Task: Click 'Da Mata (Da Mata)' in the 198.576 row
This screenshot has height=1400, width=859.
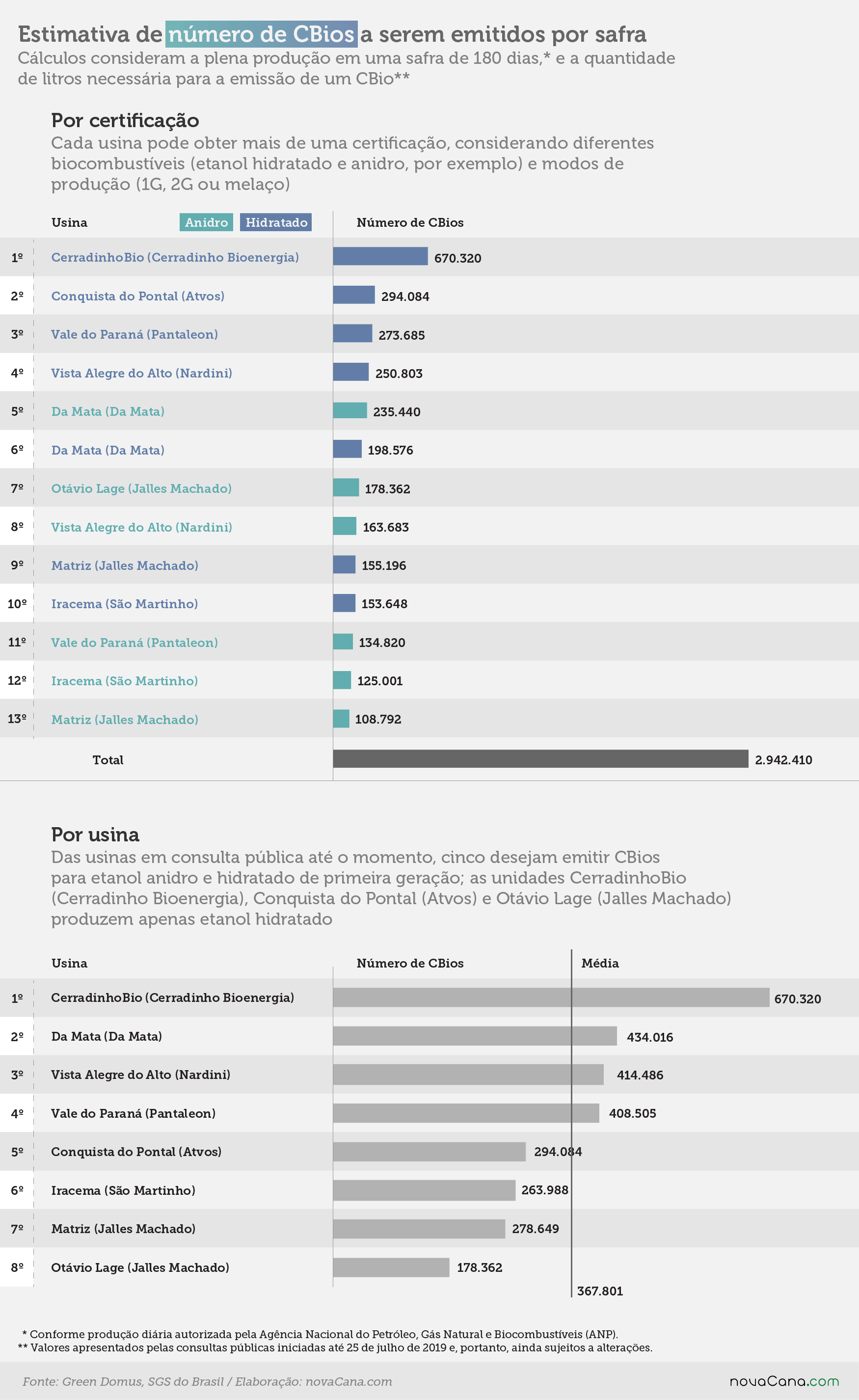Action: coord(108,450)
